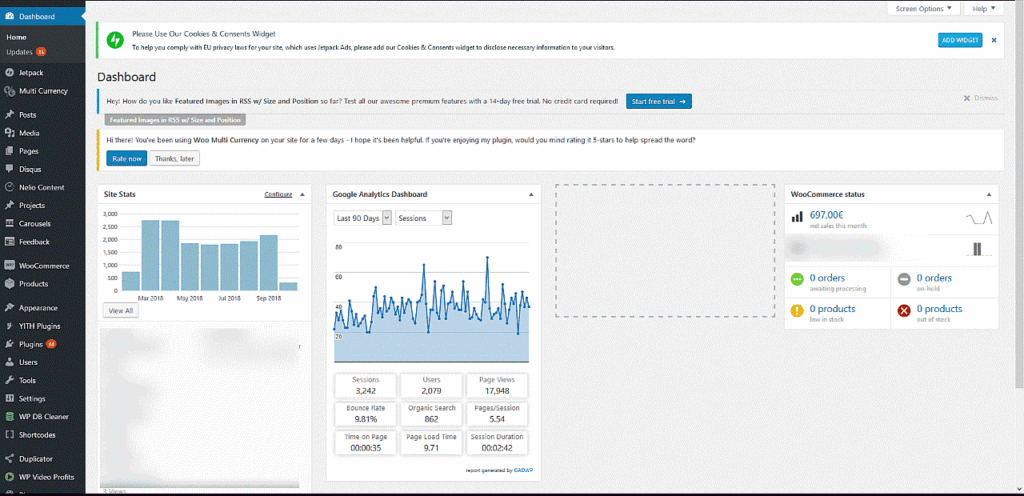This screenshot has height=496, width=1024.
Task: Click the Disqus comment bubble icon
Action: pos(9,169)
